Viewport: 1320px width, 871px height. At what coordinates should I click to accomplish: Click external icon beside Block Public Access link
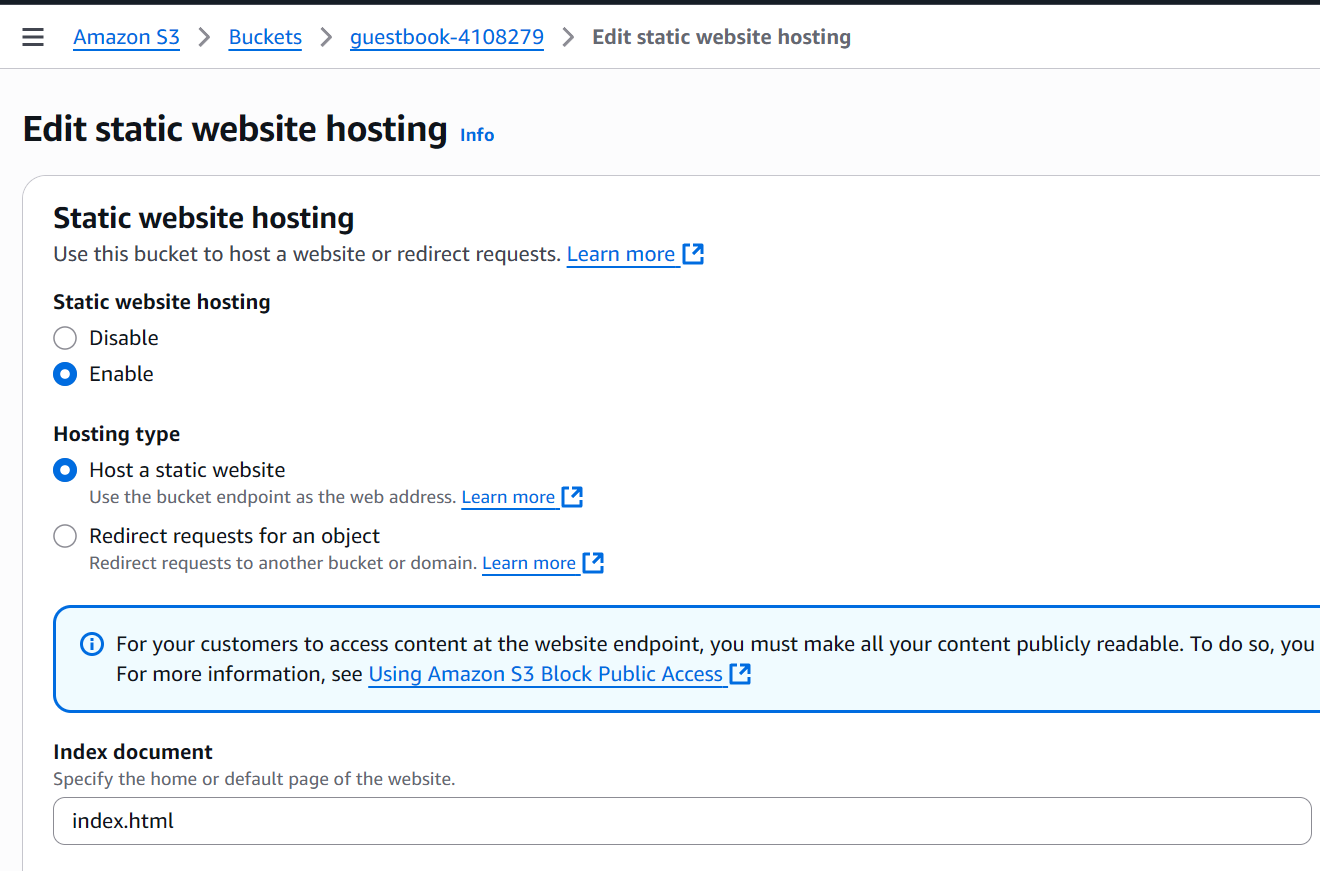740,674
